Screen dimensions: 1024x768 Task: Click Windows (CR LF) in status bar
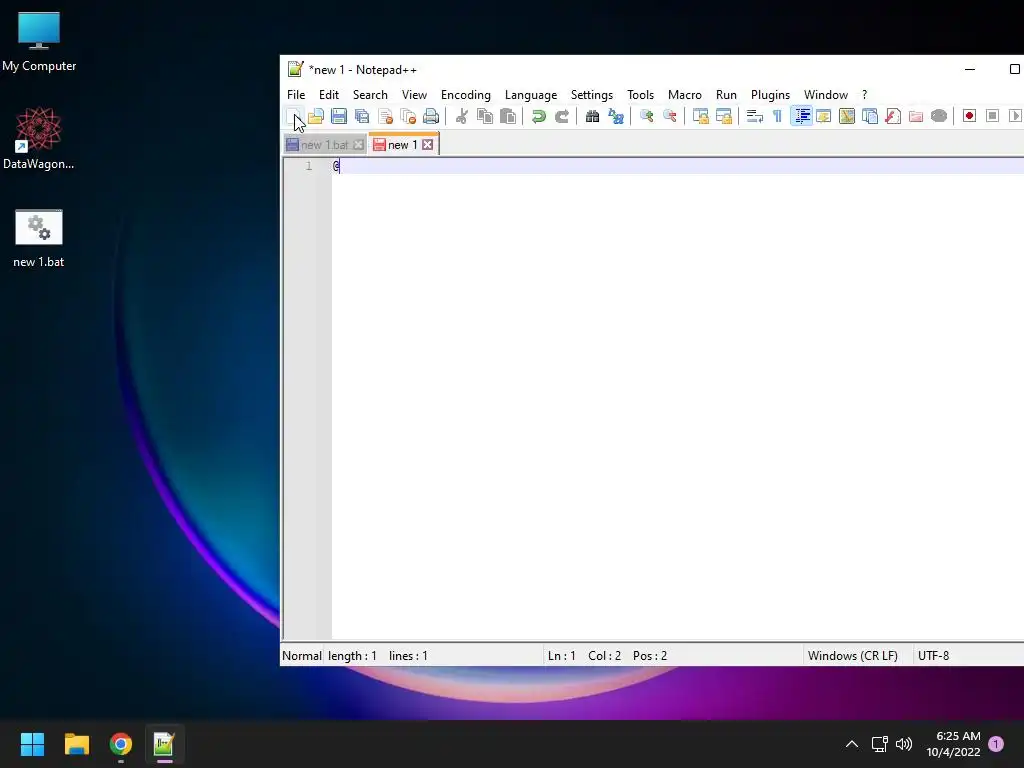[852, 656]
